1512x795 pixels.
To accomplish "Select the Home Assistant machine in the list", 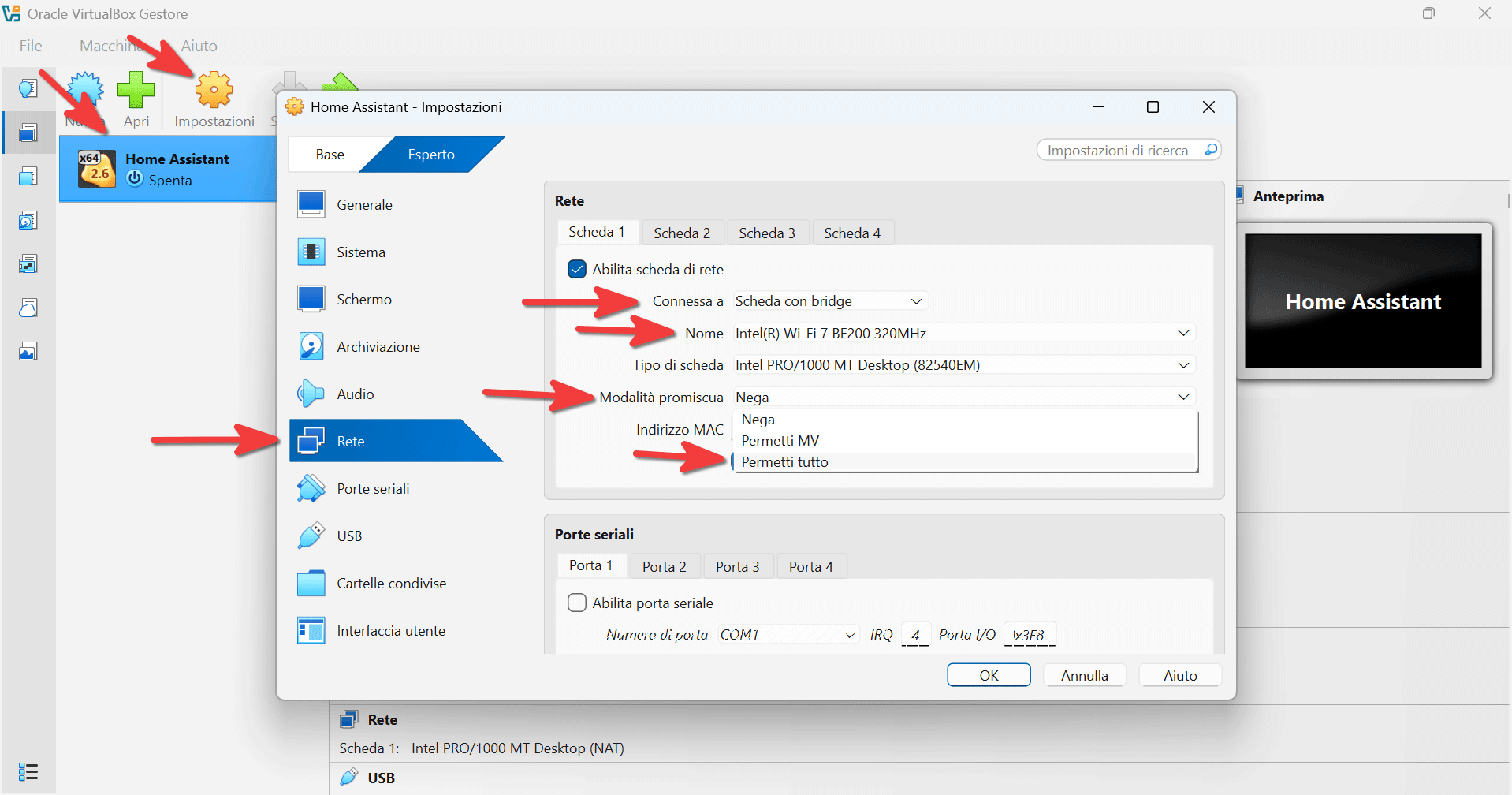I will [x=168, y=169].
